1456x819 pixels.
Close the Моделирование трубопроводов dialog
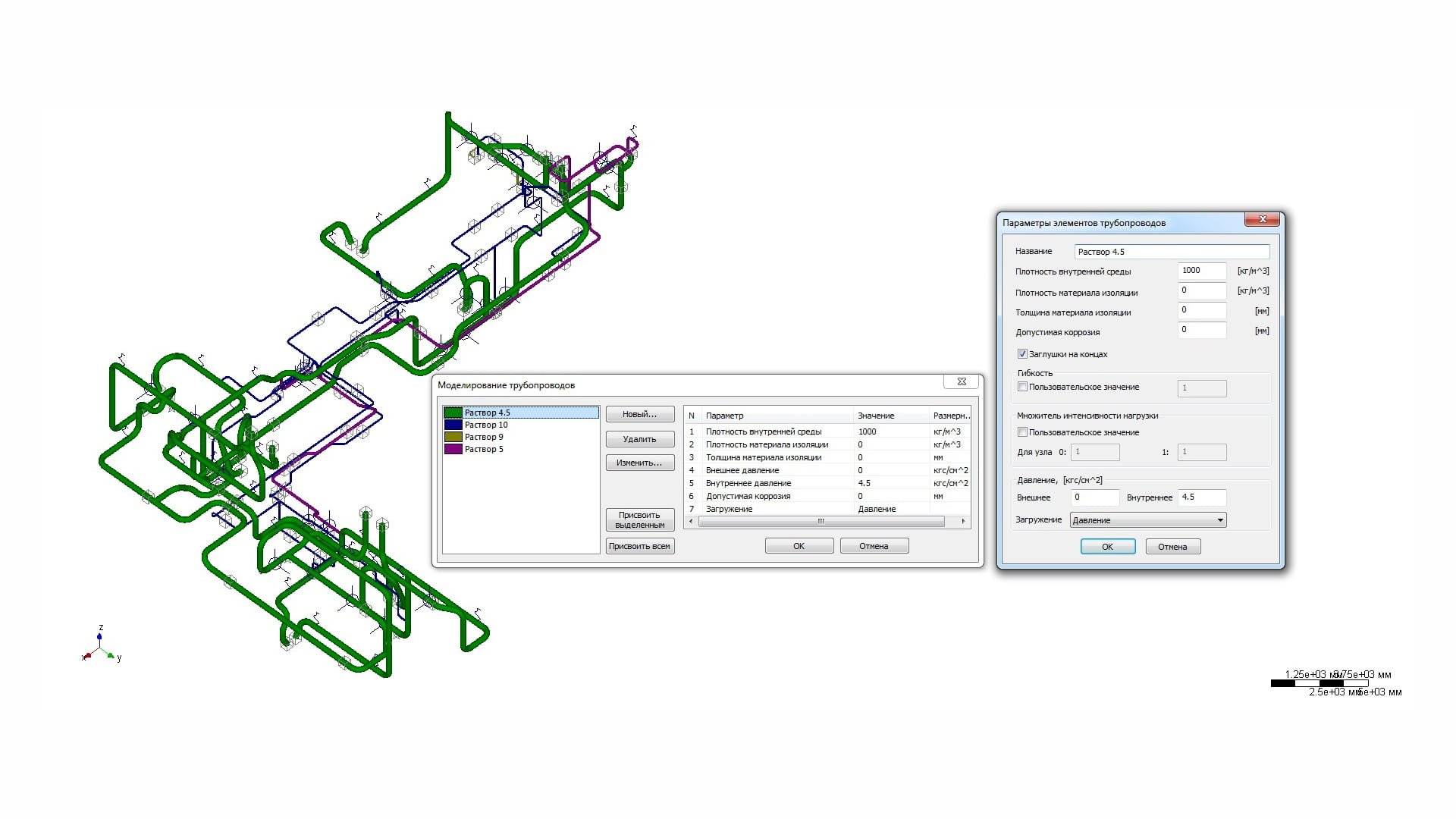[x=962, y=381]
